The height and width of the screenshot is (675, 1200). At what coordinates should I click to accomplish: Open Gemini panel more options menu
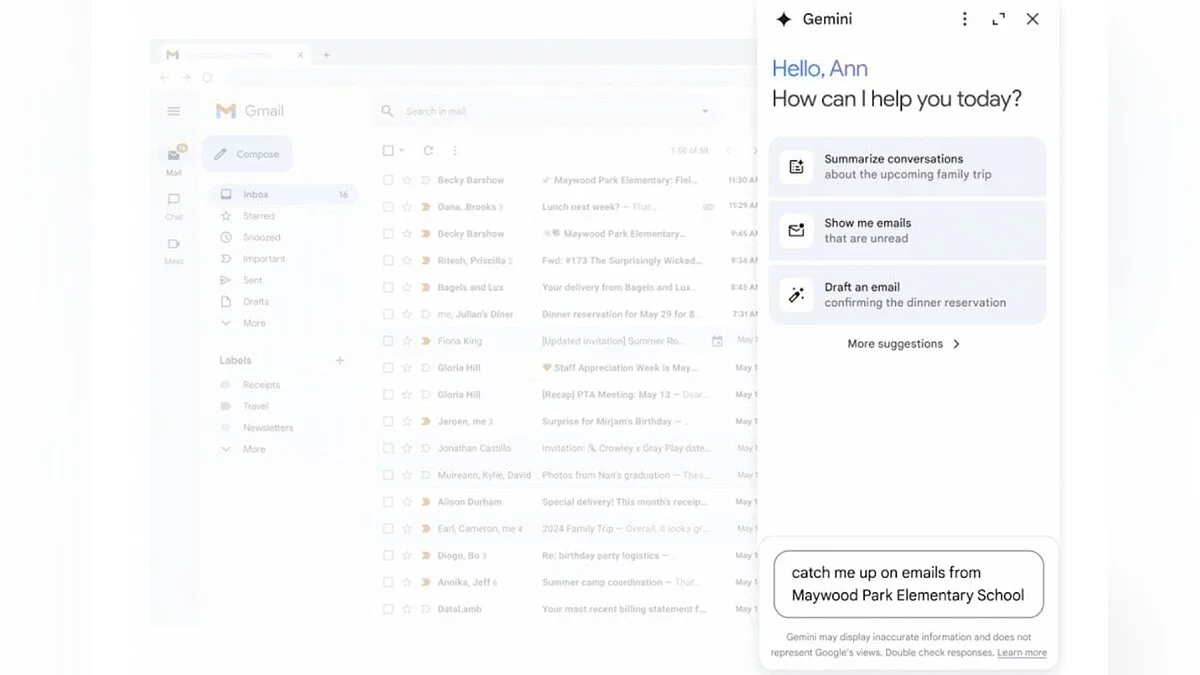(964, 19)
